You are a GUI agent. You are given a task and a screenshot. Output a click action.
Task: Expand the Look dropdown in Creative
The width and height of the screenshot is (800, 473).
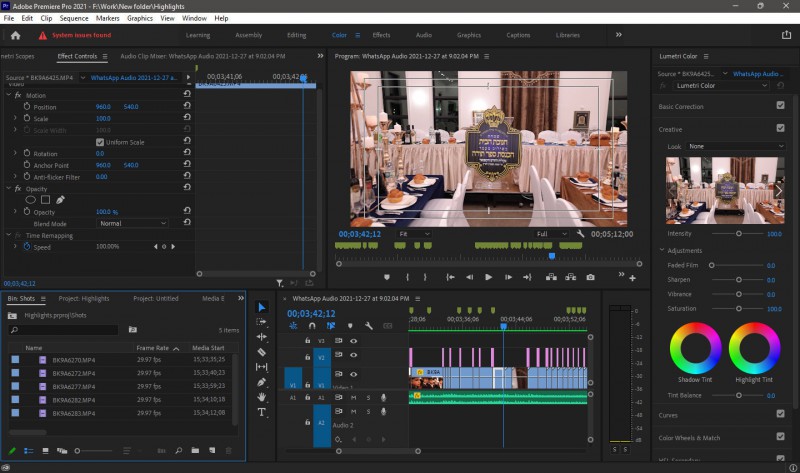click(x=735, y=146)
